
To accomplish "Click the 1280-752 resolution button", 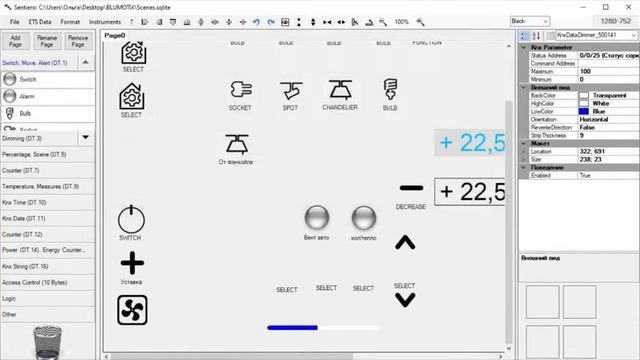I will click(616, 21).
